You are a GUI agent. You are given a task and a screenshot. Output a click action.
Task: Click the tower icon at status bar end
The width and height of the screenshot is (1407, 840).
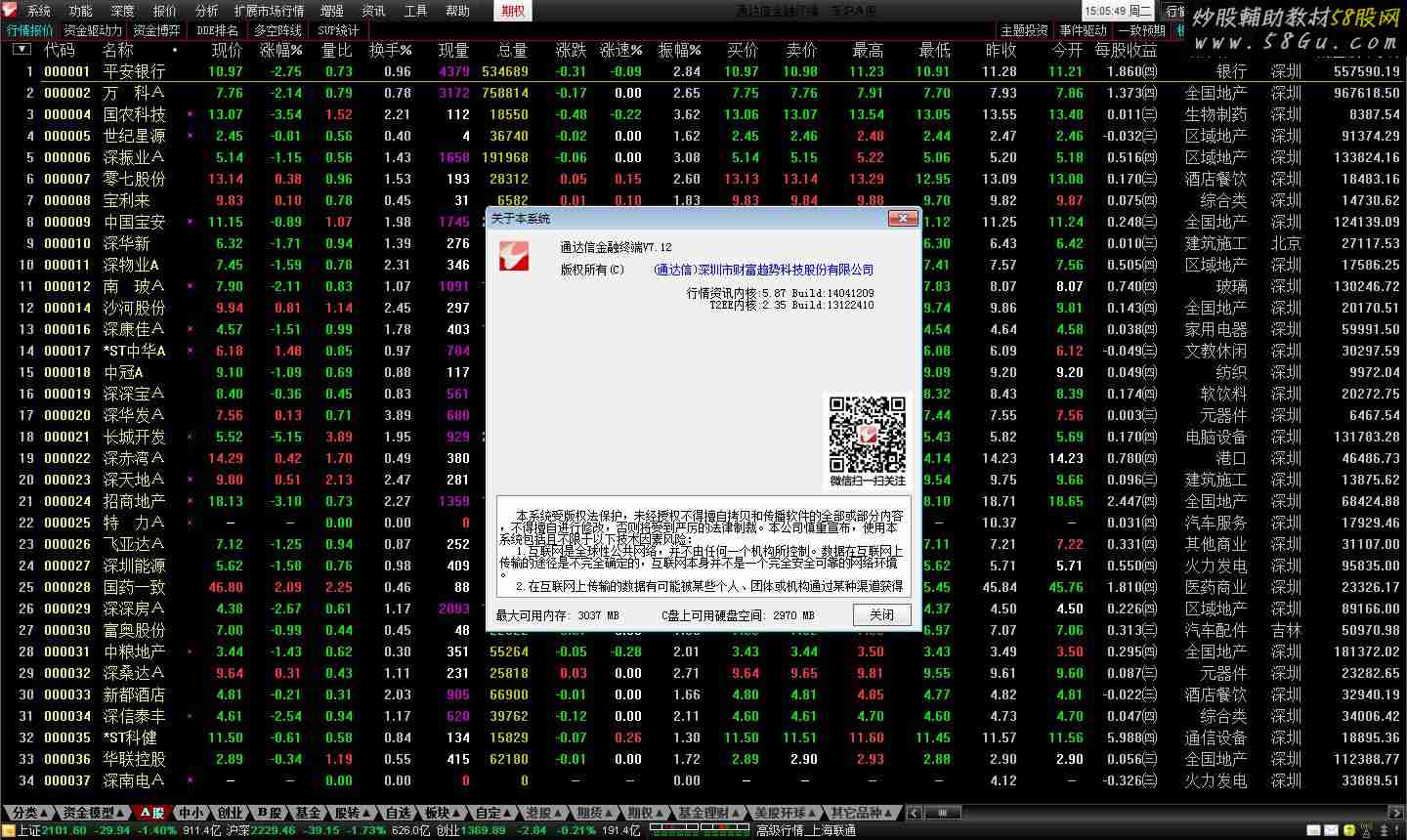pos(1385,830)
